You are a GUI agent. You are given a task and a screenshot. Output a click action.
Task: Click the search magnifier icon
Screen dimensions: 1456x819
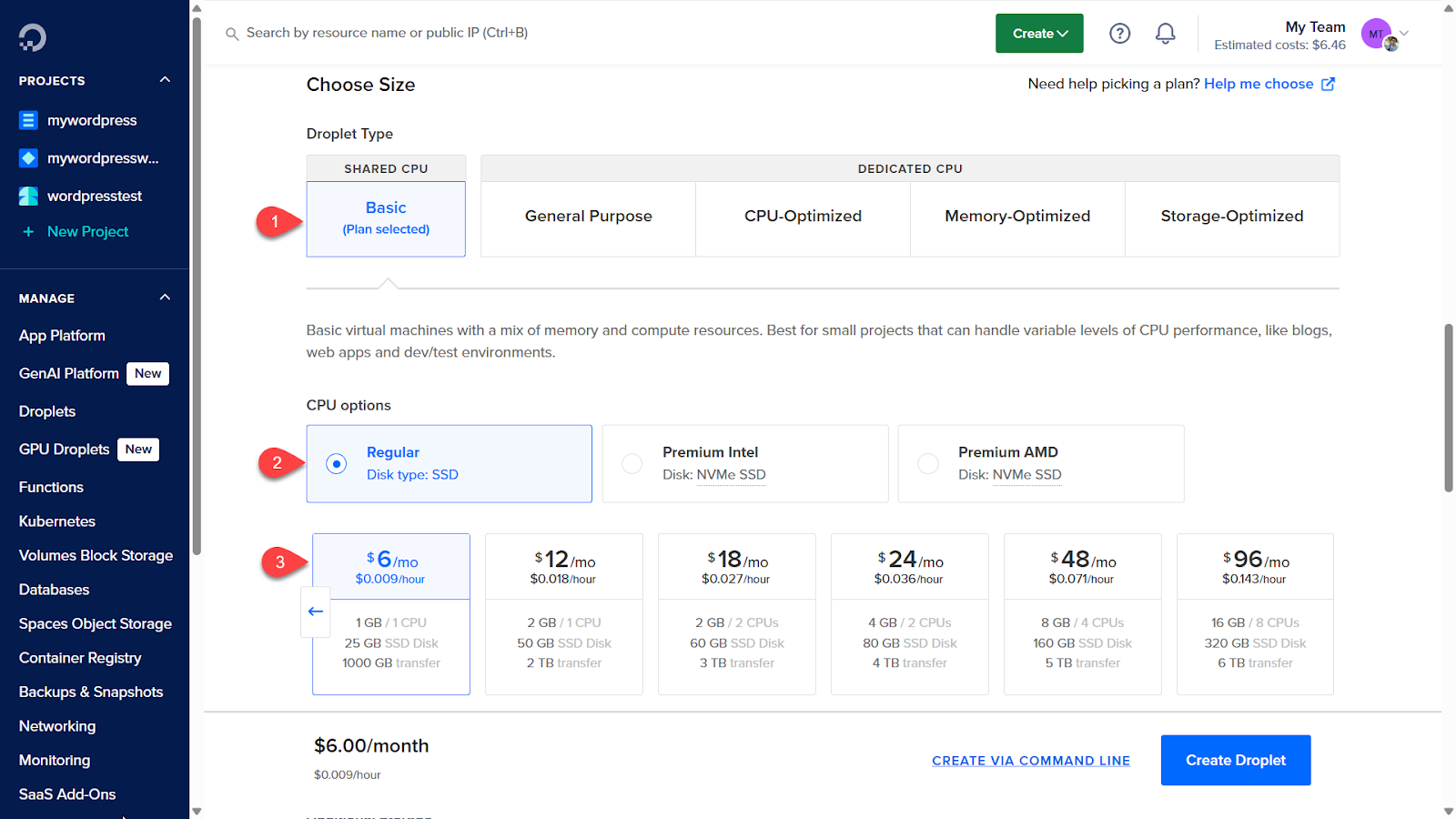pyautogui.click(x=232, y=34)
